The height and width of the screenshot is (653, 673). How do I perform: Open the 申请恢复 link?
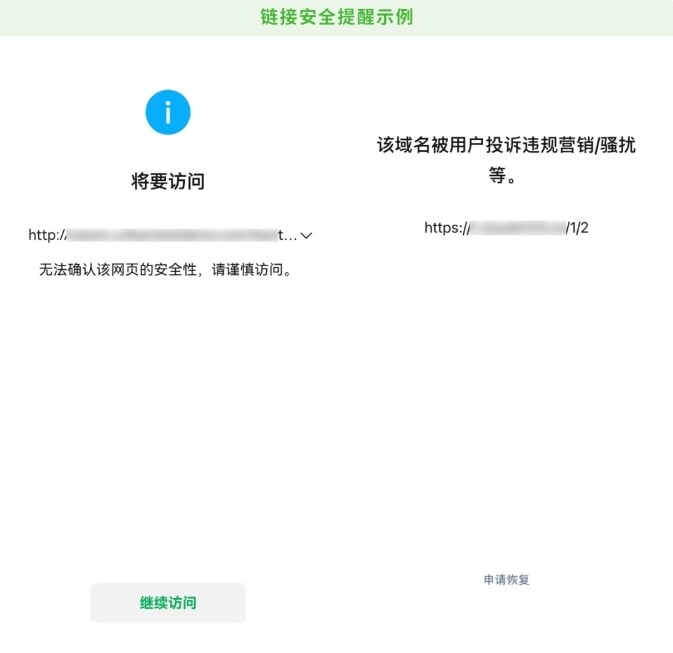tap(506, 579)
